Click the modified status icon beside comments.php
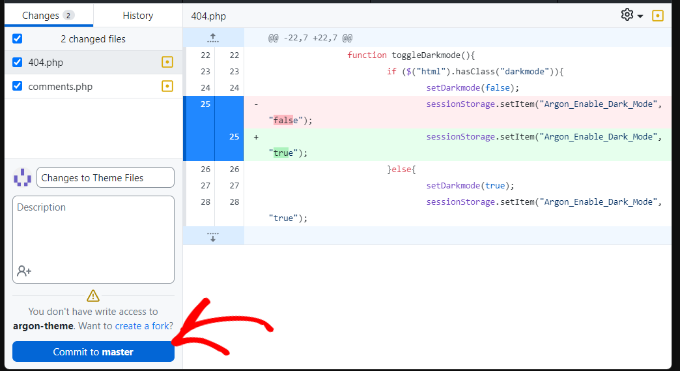680x371 pixels. [167, 86]
